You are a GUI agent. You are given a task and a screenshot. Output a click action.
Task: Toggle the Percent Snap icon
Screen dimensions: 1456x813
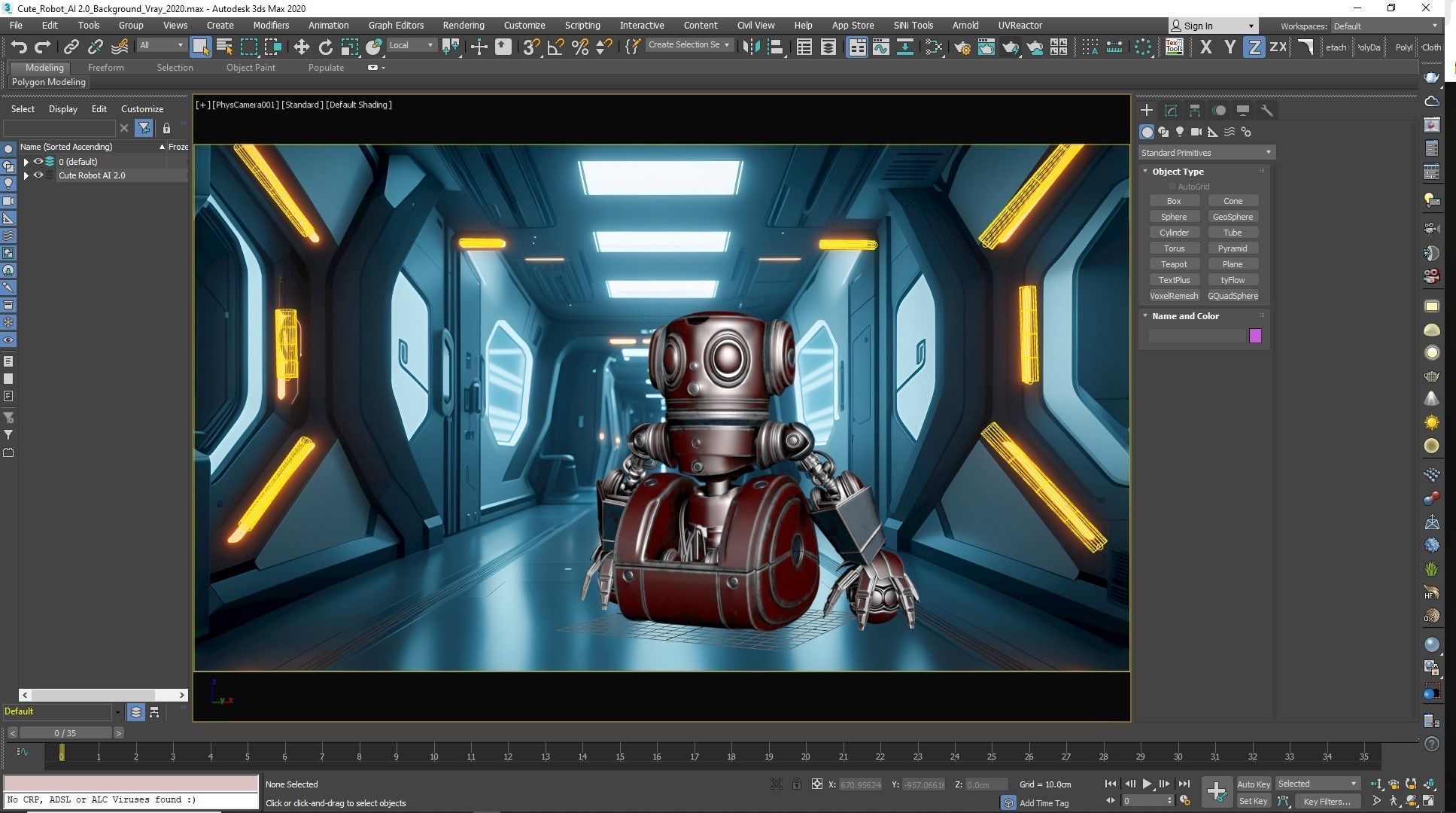(x=579, y=47)
